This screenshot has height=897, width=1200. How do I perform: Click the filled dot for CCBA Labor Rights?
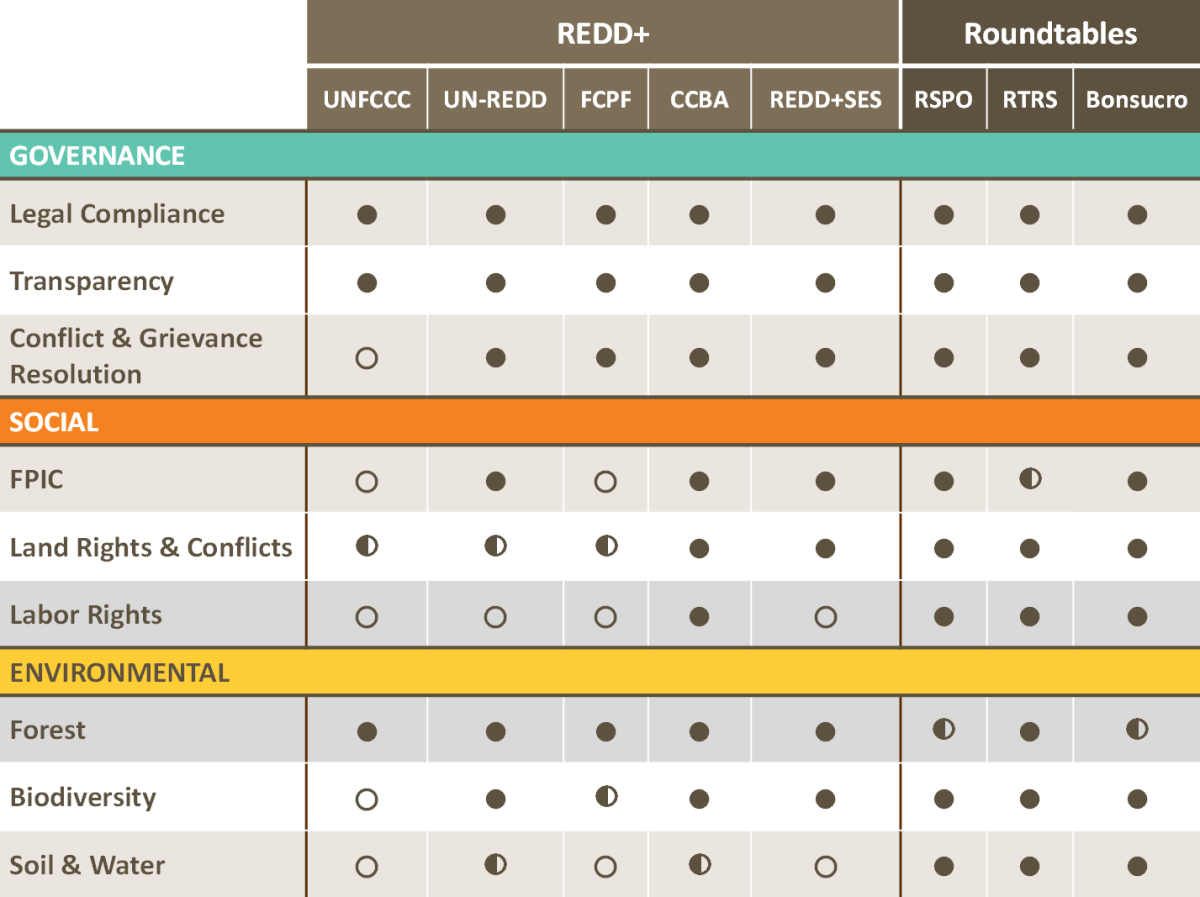699,616
